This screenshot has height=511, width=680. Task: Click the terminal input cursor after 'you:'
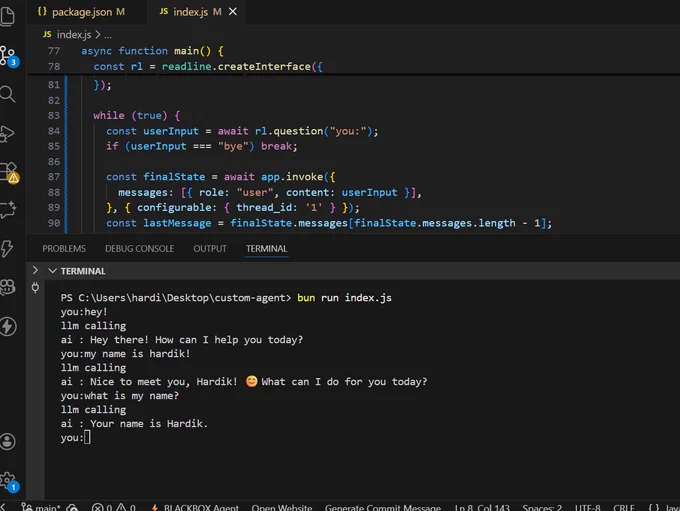pyautogui.click(x=87, y=437)
